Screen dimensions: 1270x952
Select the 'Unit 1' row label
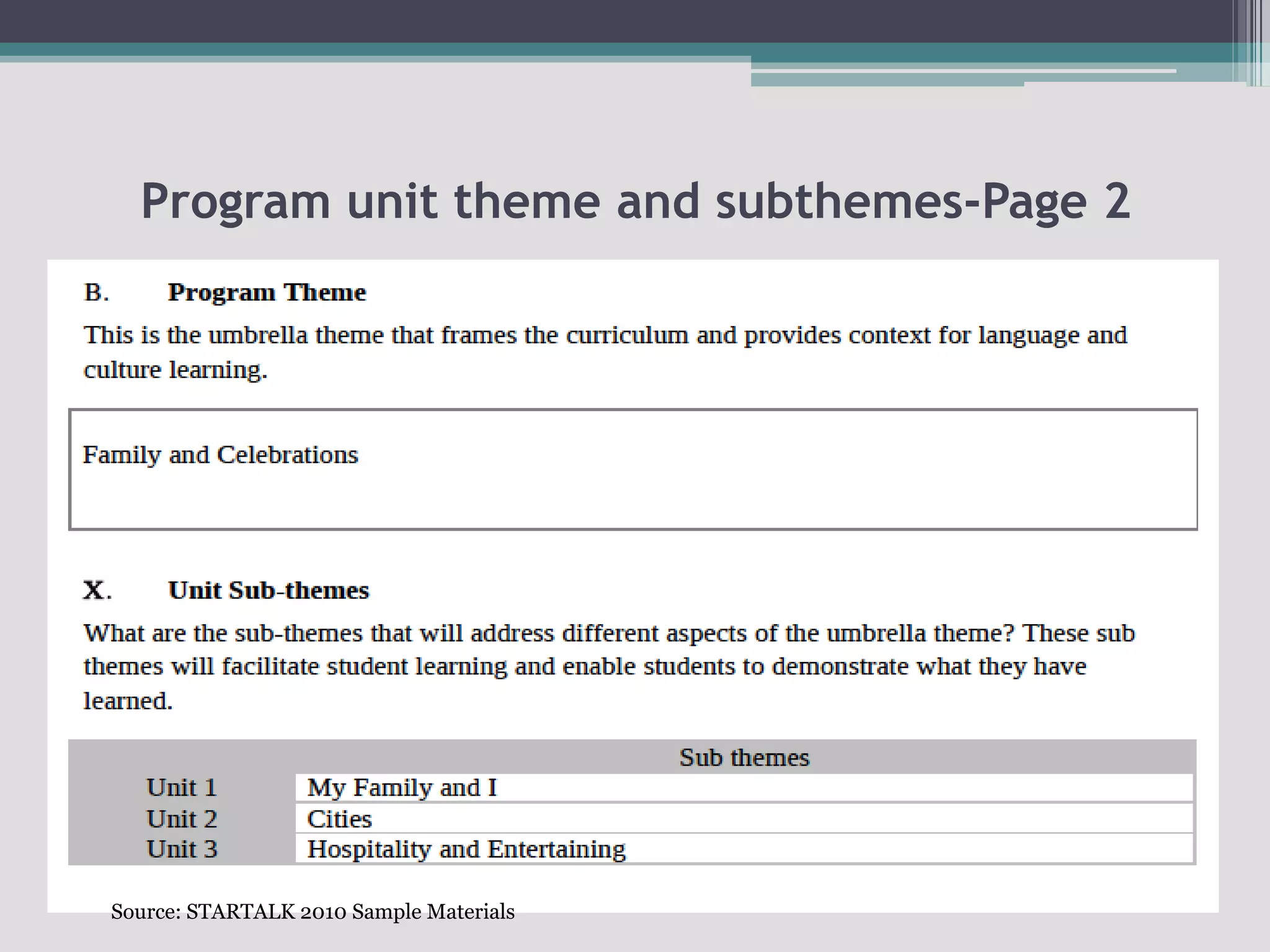(182, 788)
